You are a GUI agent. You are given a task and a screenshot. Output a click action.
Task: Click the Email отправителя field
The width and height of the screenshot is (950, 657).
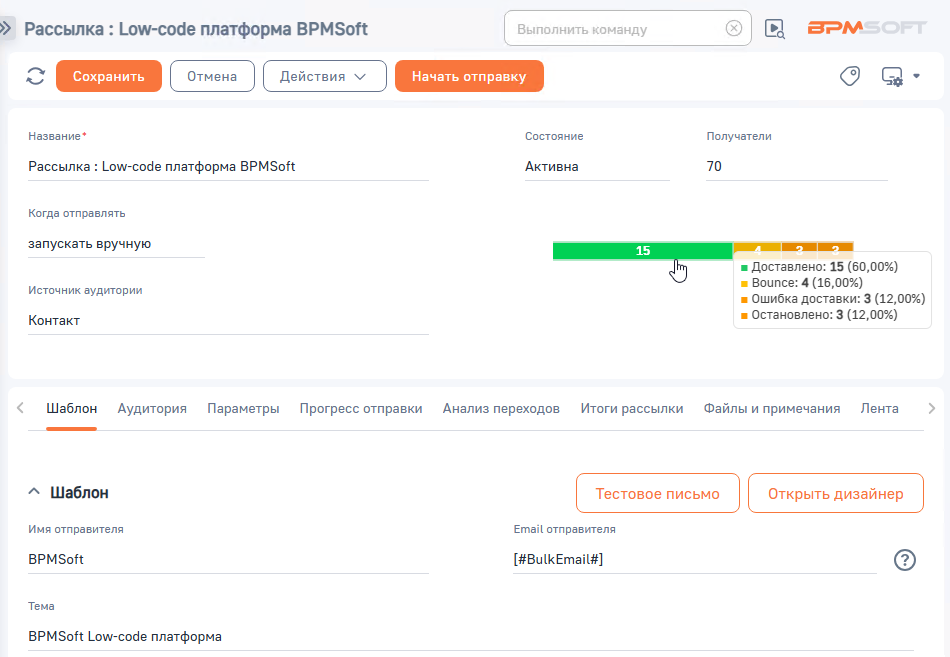[x=695, y=559]
